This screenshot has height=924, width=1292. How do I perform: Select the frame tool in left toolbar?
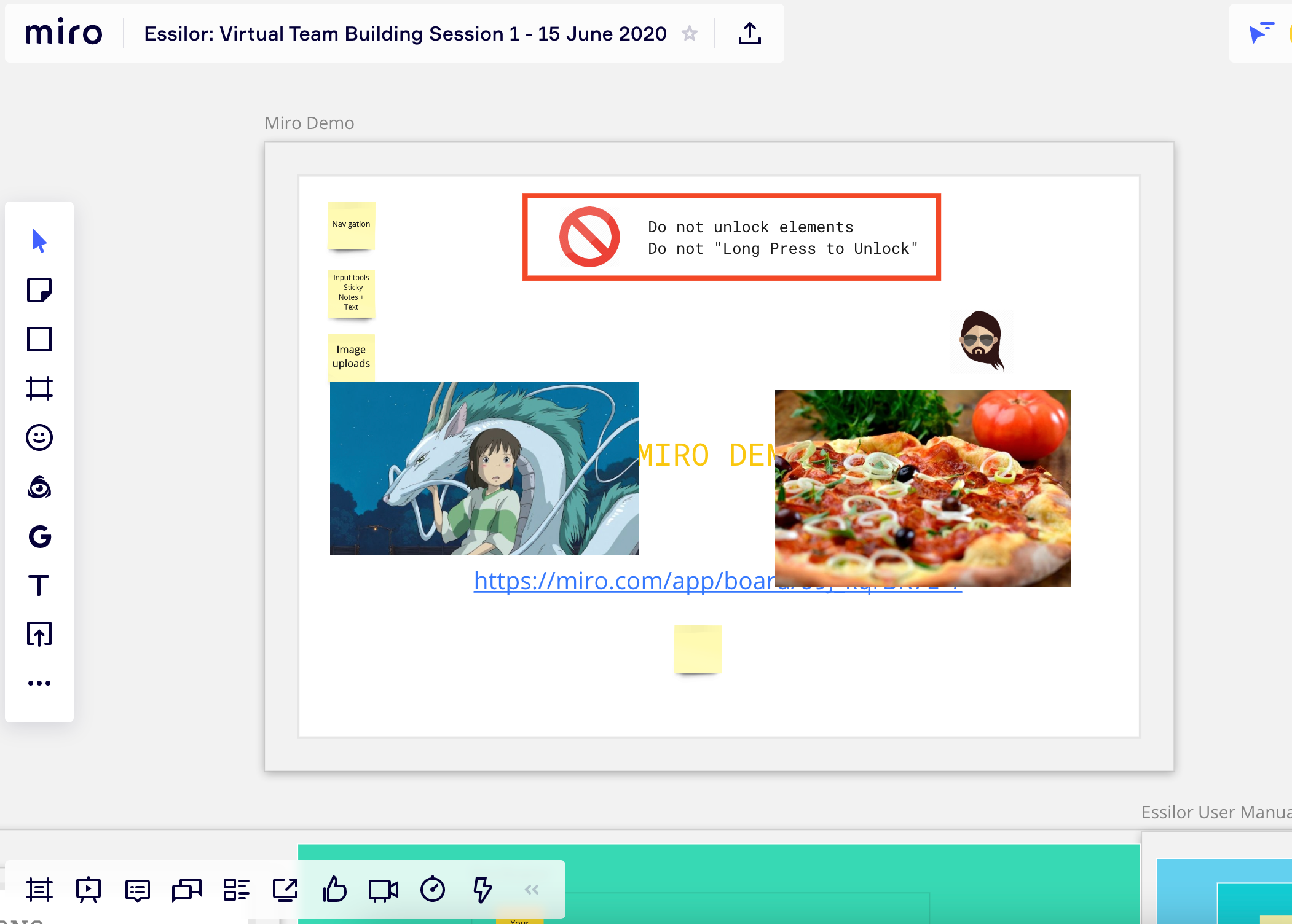click(x=39, y=388)
